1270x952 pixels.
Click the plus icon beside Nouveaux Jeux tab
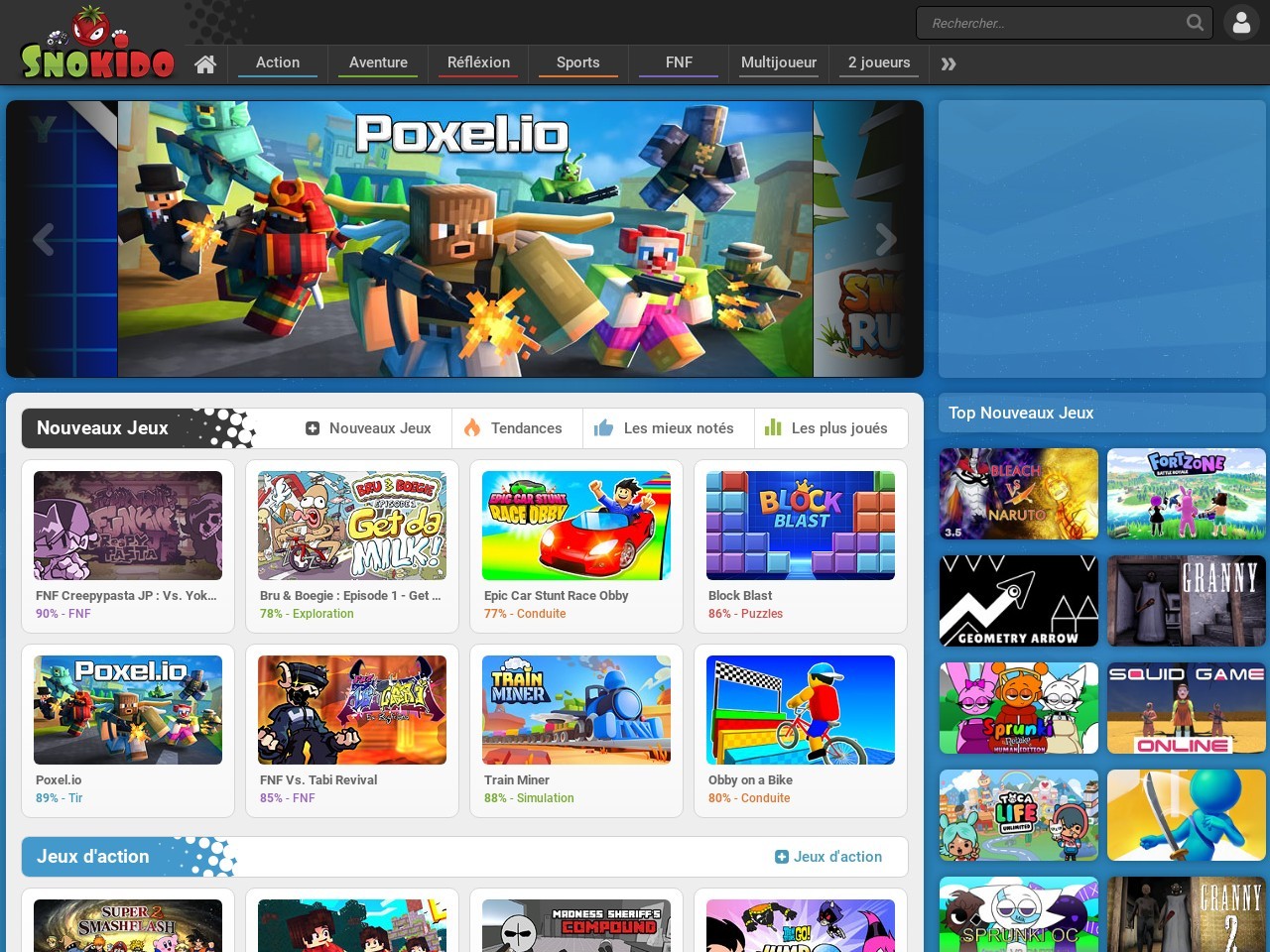[x=313, y=428]
